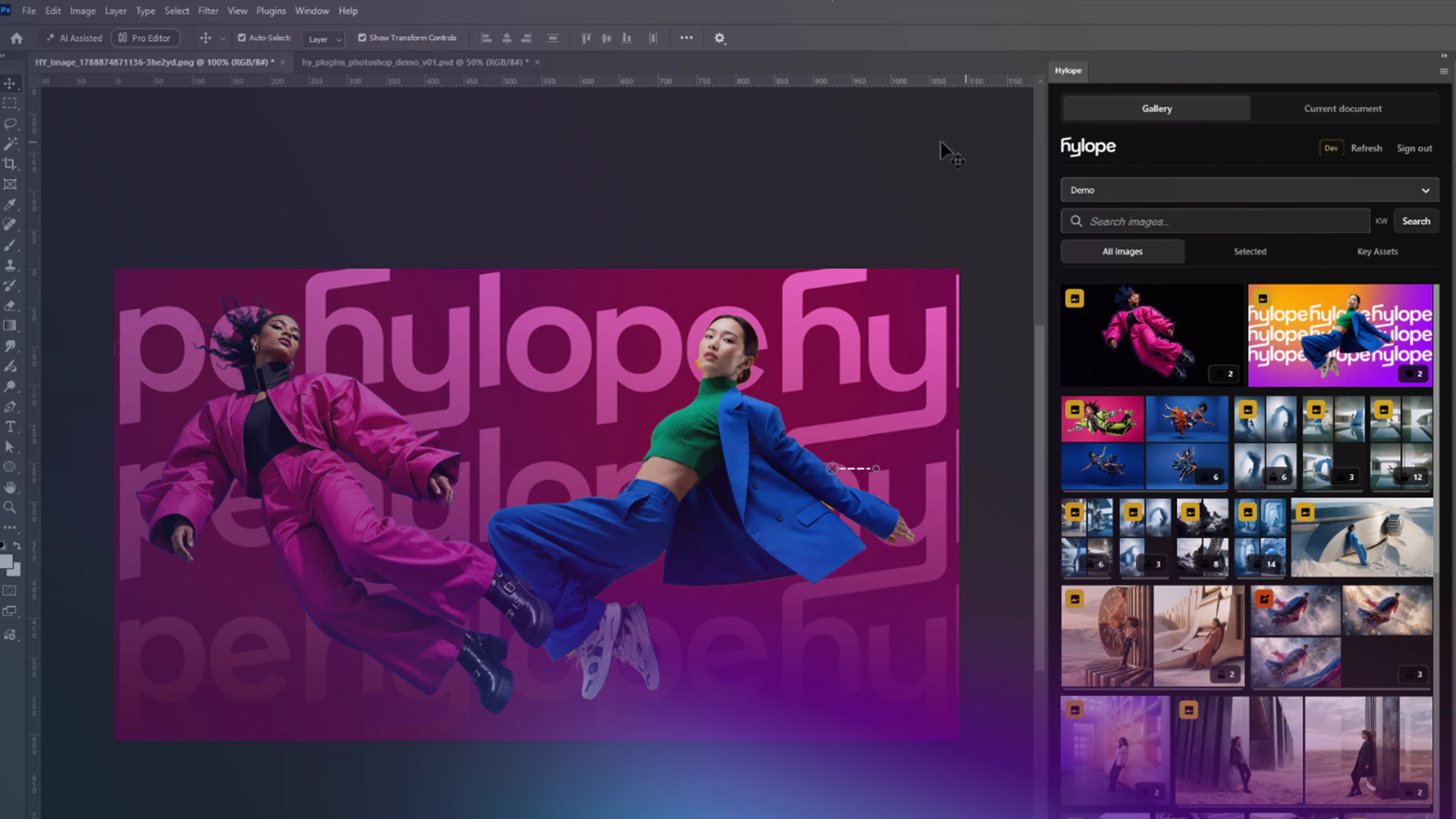Click the canvas vertical scrollbar
This screenshot has width=1456, height=819.
(1040, 497)
